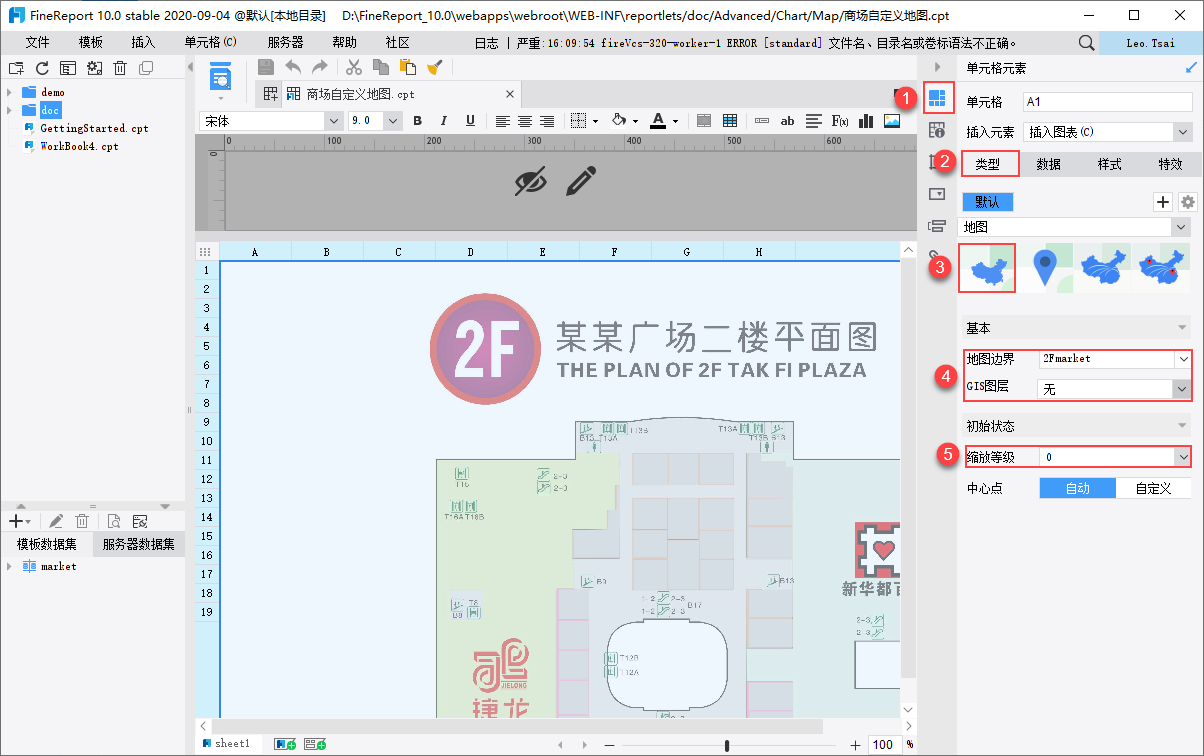Toggle the crossed-out eye visibility icon
This screenshot has height=756, width=1204.
pyautogui.click(x=531, y=181)
